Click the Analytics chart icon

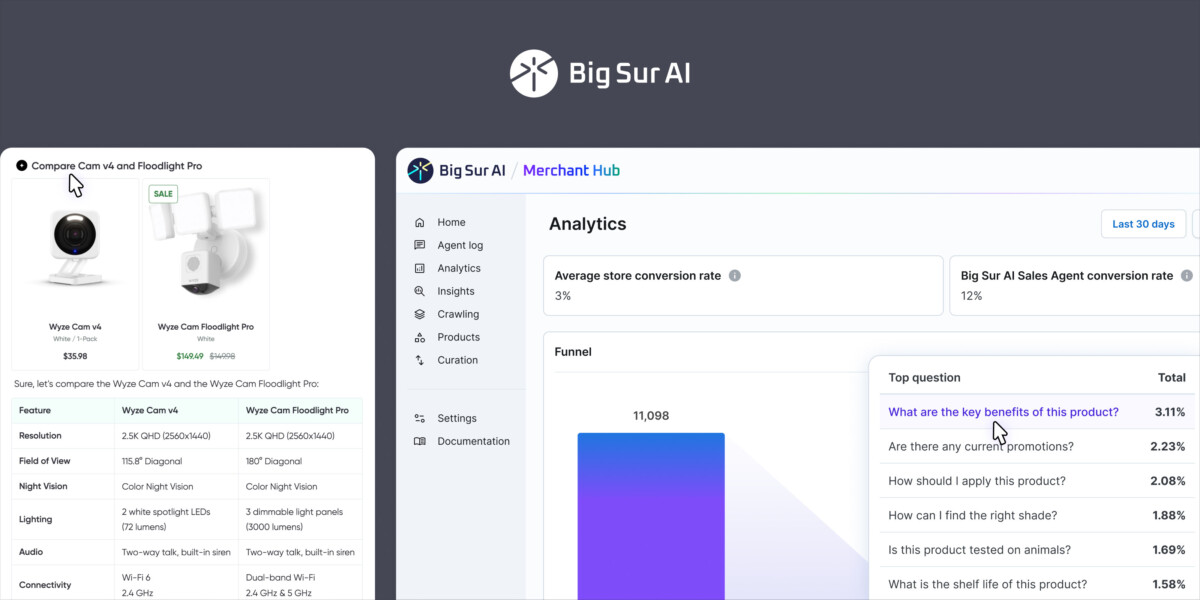pyautogui.click(x=419, y=269)
